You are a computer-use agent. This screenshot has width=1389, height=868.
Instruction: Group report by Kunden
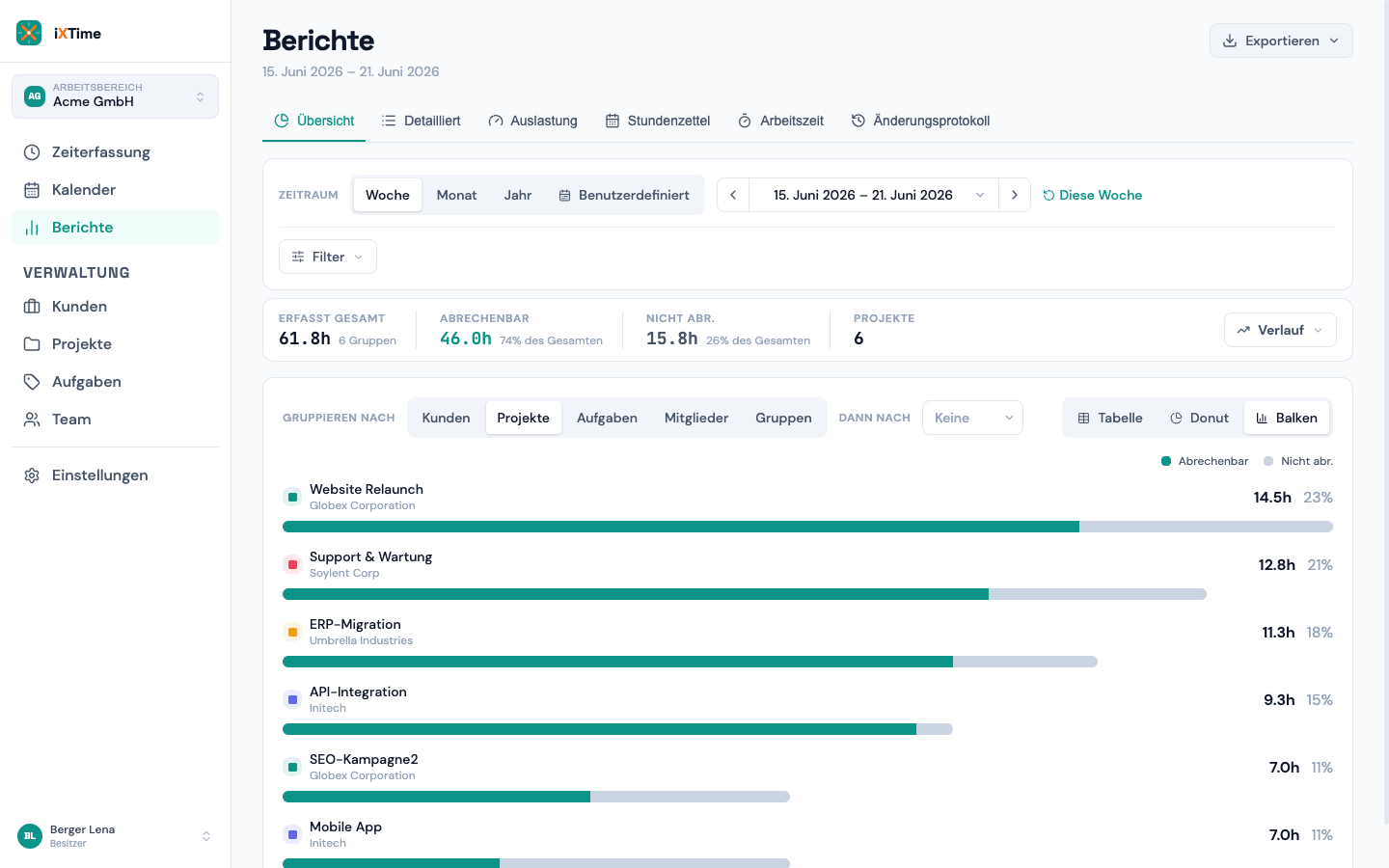(x=447, y=418)
